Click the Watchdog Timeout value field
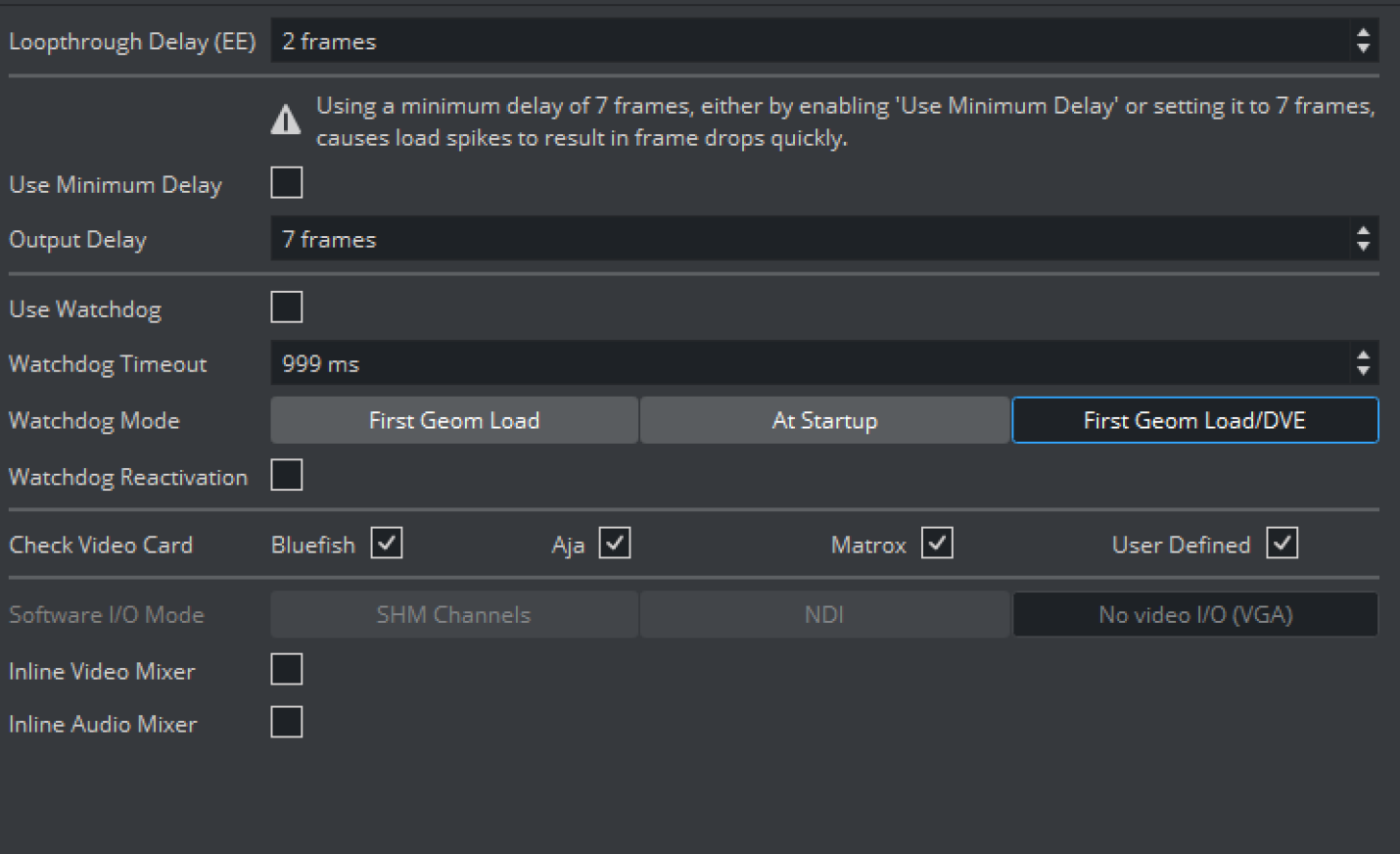The width and height of the screenshot is (1400, 854). click(x=803, y=363)
